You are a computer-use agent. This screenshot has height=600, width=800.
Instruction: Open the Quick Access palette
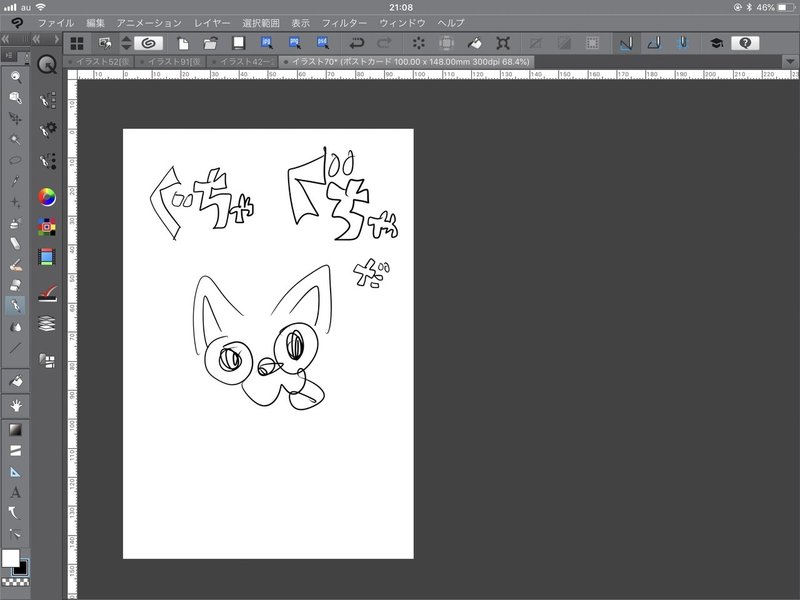coord(47,65)
